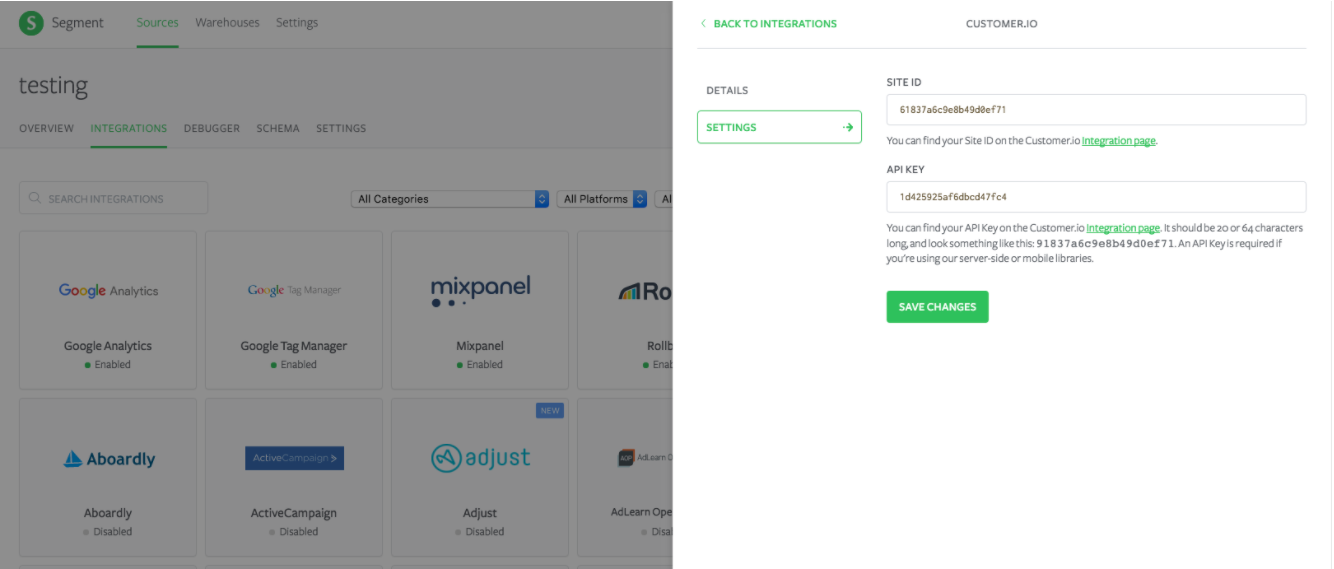Click the Google Analytics card name
The height and width of the screenshot is (569, 1334).
click(x=108, y=346)
